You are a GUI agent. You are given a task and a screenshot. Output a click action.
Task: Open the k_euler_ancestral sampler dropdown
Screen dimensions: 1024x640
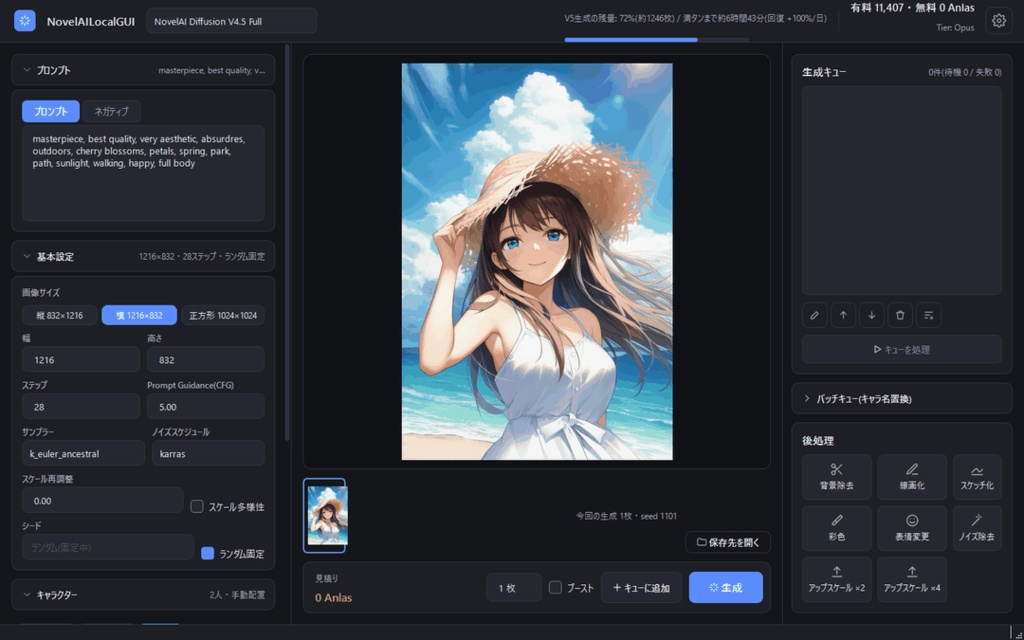click(x=84, y=453)
